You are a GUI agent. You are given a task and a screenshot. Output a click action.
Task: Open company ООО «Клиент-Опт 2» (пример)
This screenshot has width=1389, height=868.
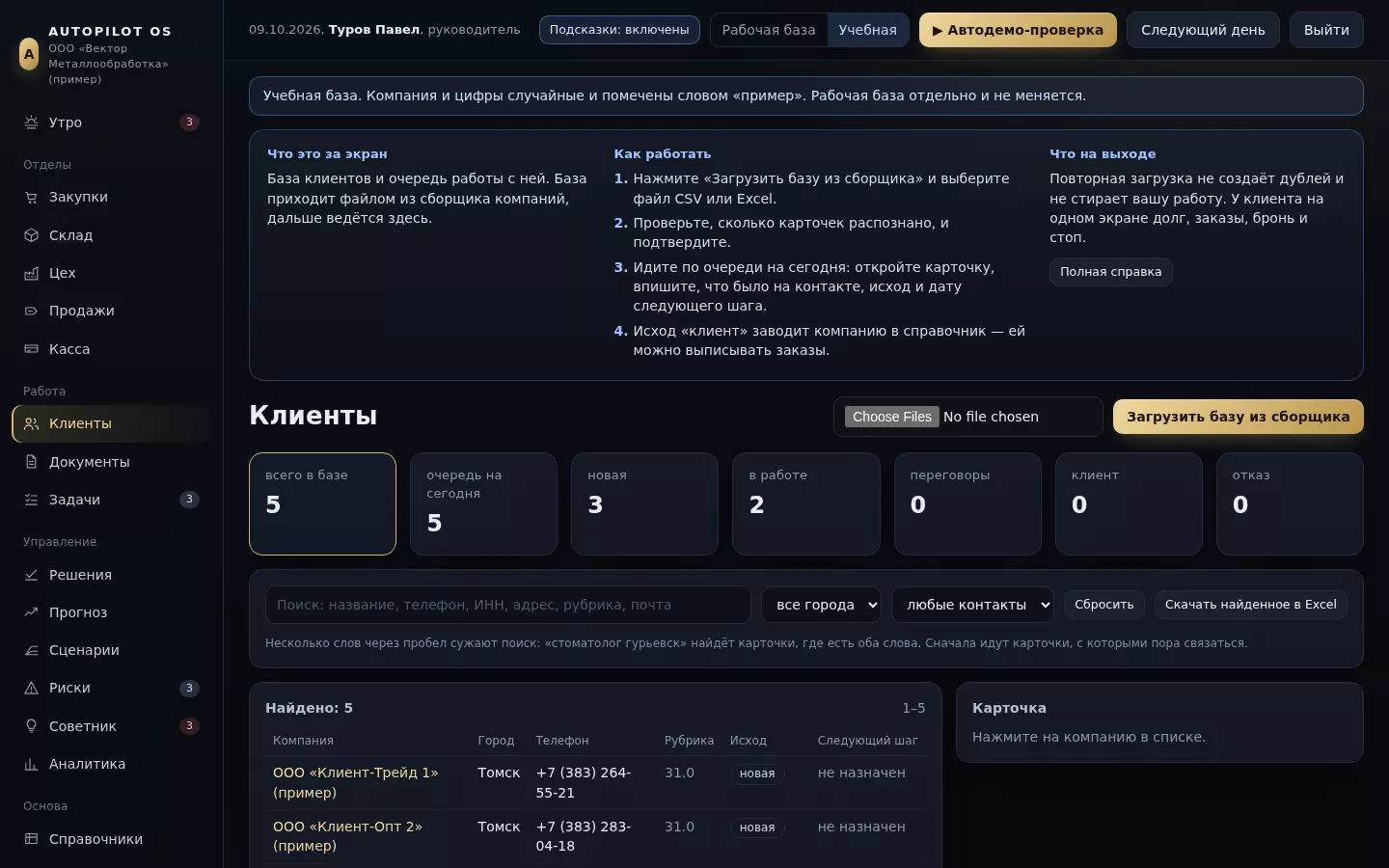(x=347, y=836)
